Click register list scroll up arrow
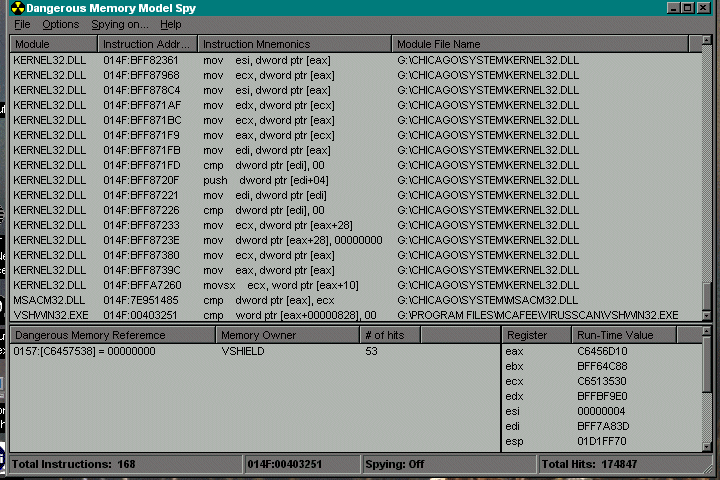Viewport: 720px width, 480px height. tap(707, 331)
